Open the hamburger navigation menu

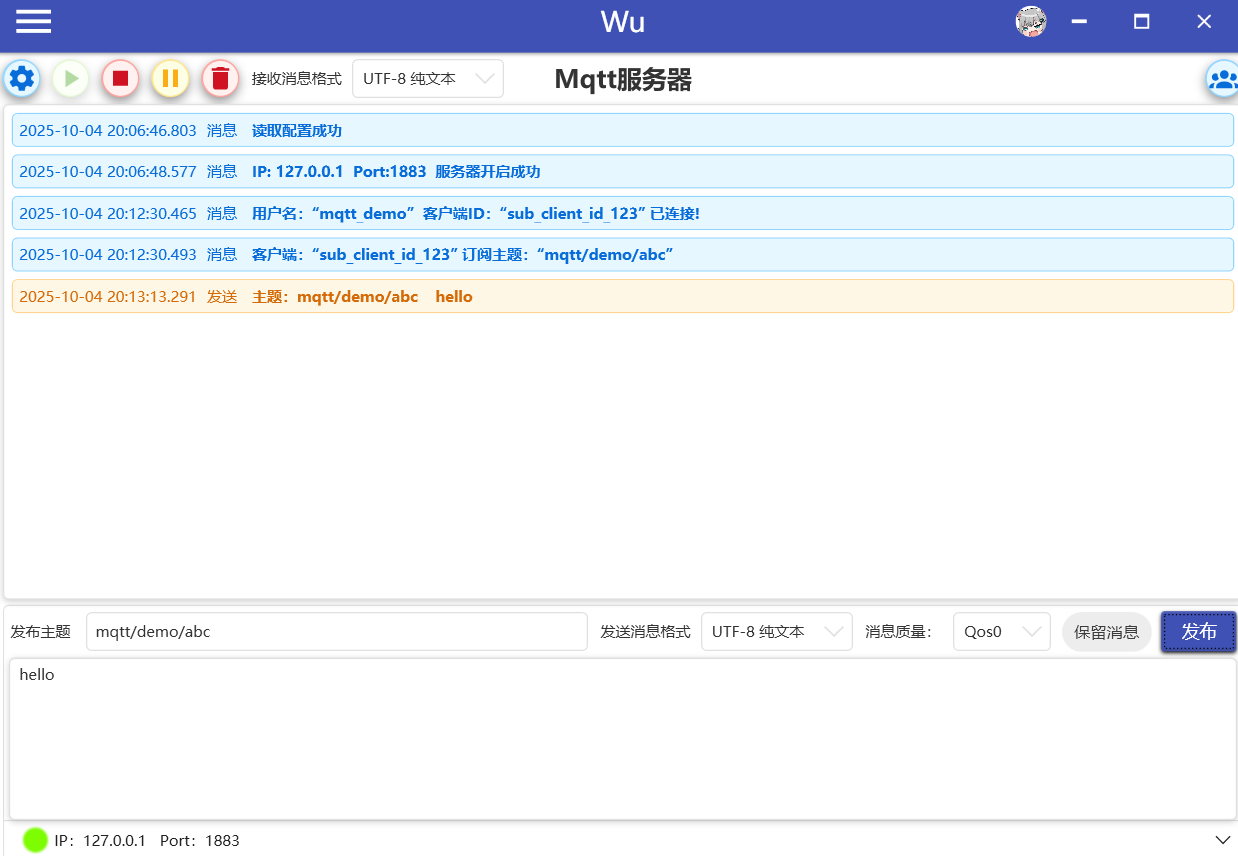[33, 20]
